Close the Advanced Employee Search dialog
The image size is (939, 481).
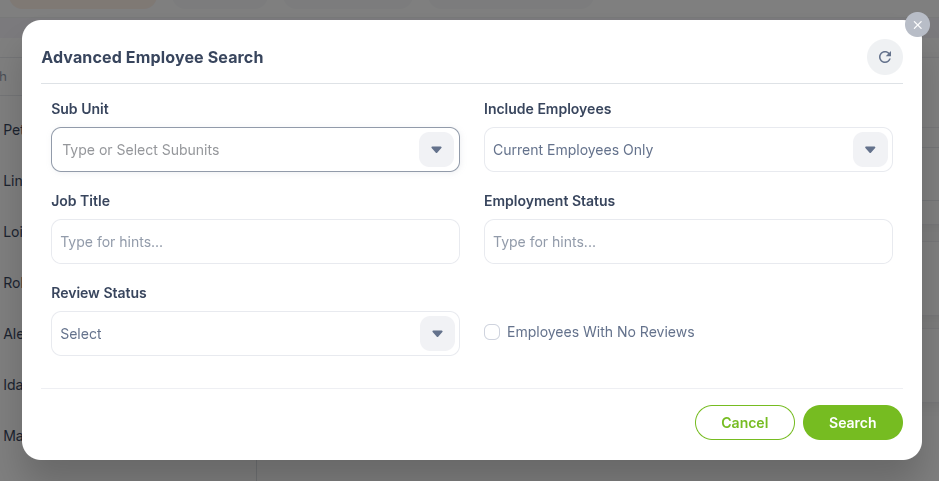[x=917, y=25]
